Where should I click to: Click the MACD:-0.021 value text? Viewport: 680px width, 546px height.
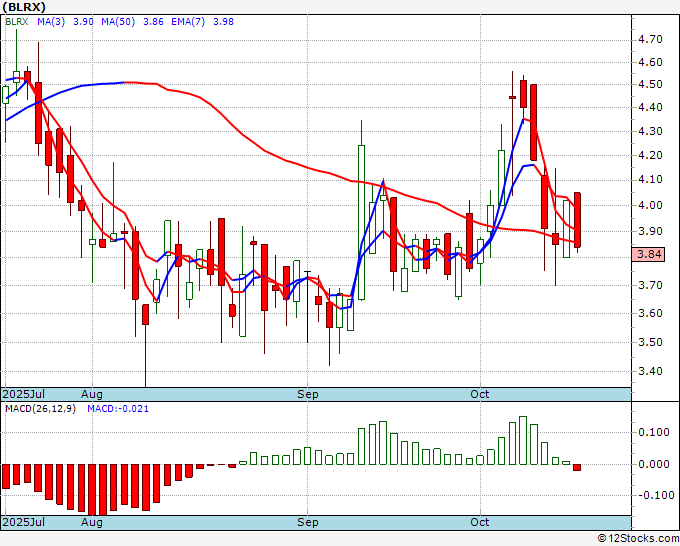click(x=118, y=409)
